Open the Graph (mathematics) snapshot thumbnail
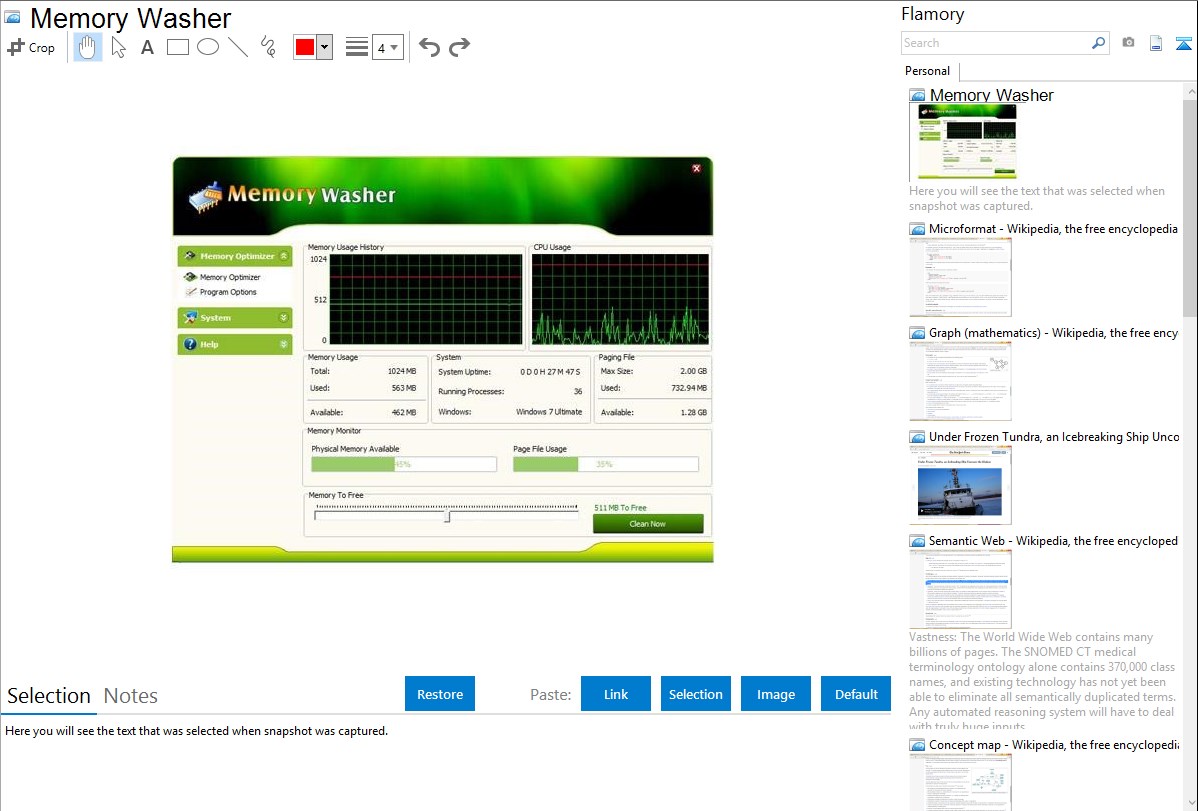Screen dimensions: 1198x811 tap(960, 381)
